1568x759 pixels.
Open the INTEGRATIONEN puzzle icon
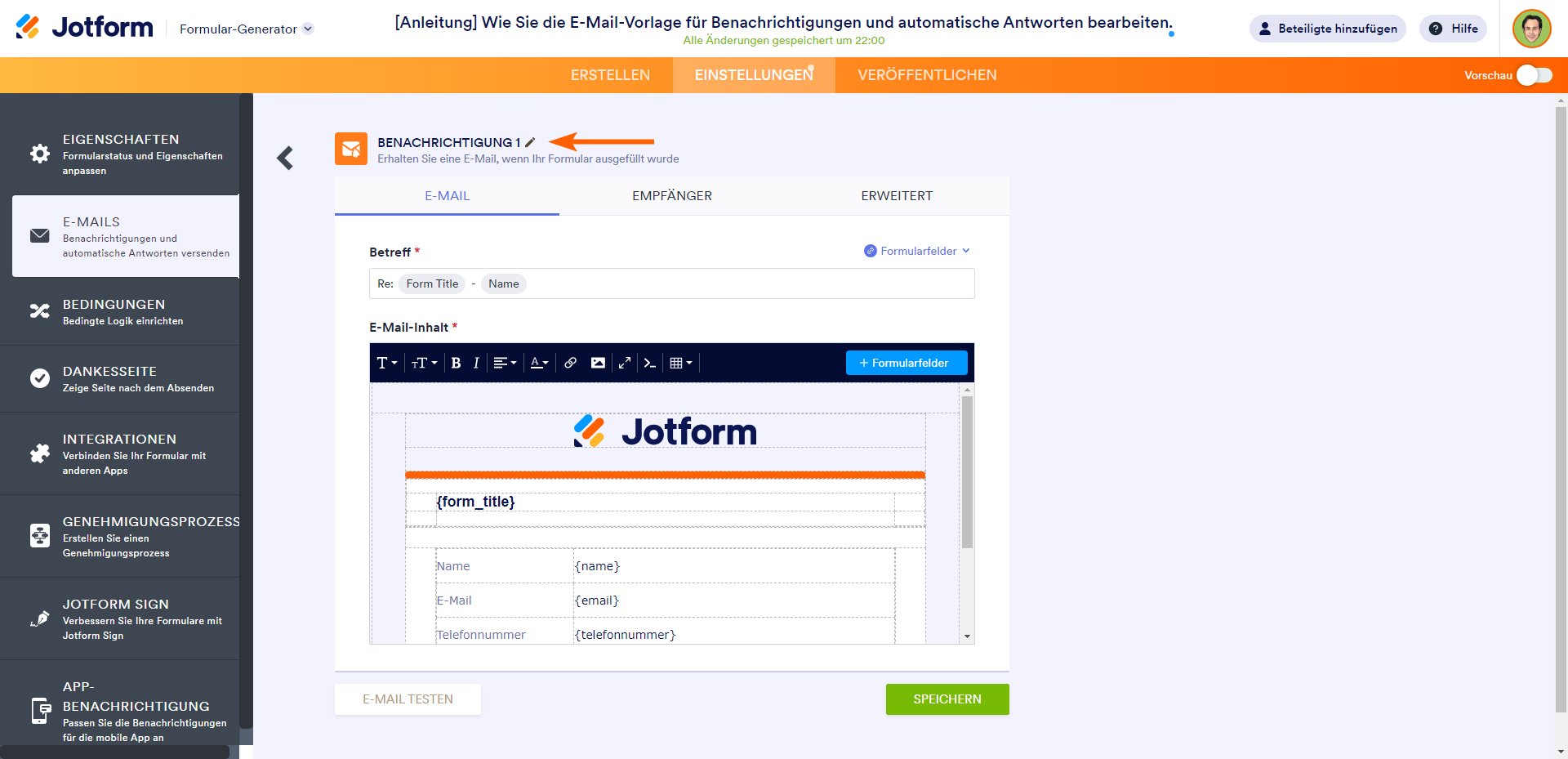click(x=40, y=453)
